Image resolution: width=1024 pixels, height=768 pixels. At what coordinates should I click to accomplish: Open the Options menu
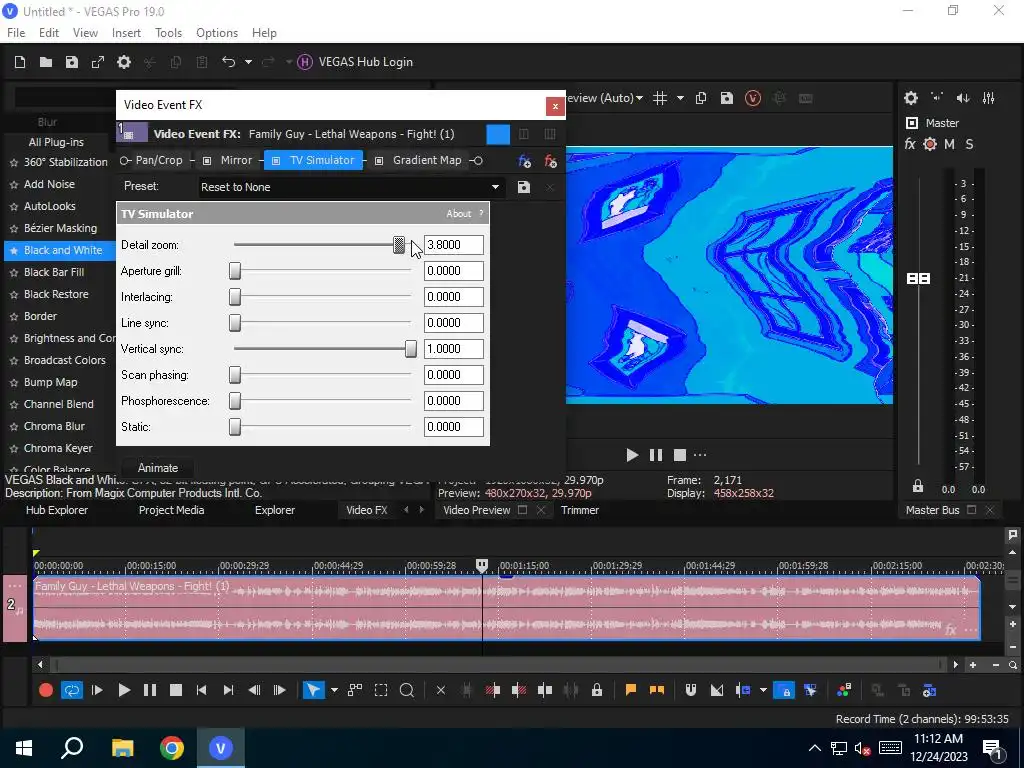pyautogui.click(x=217, y=33)
